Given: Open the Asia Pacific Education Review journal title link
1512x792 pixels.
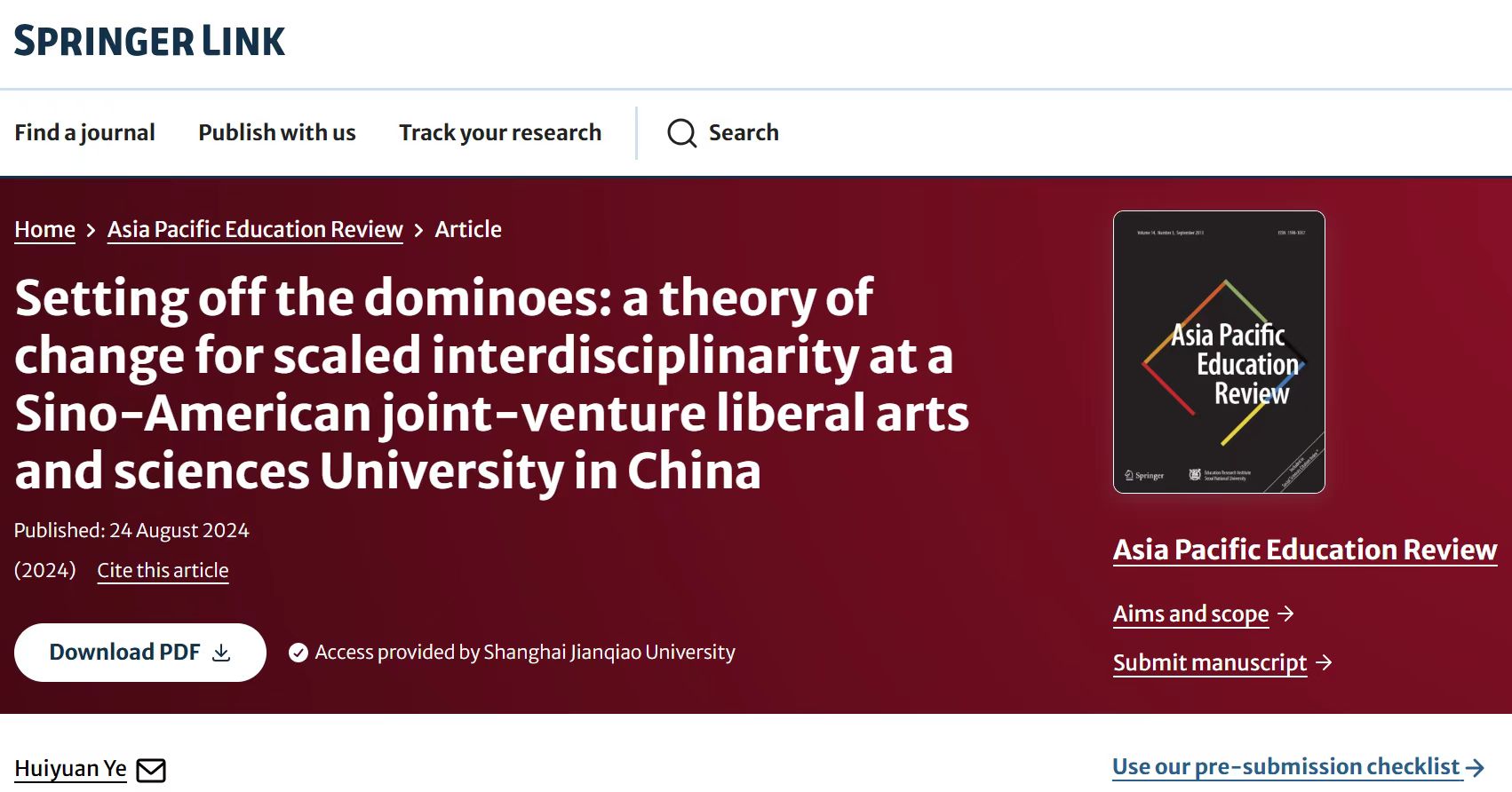Looking at the screenshot, I should [x=1305, y=550].
